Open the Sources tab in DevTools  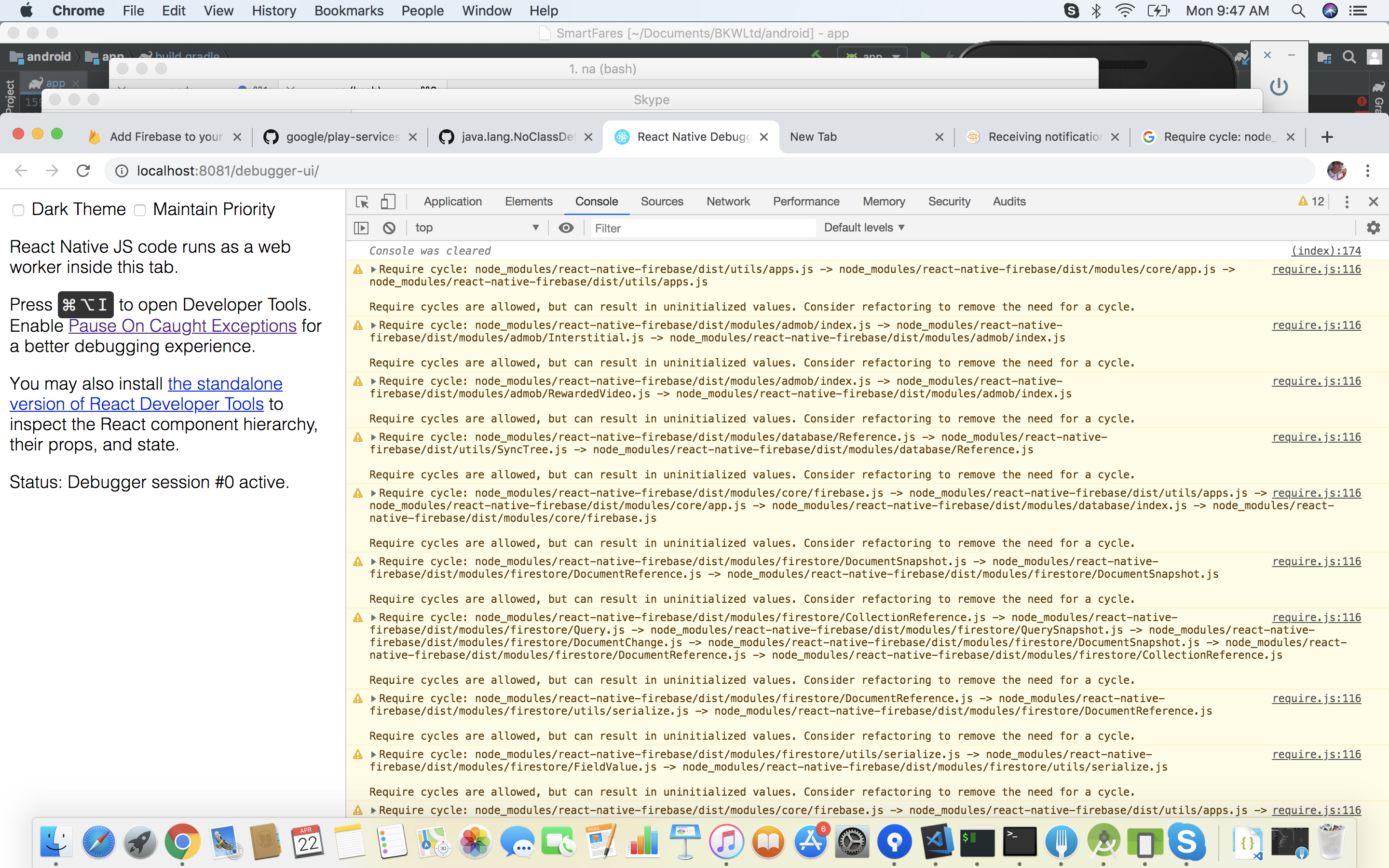click(x=662, y=202)
